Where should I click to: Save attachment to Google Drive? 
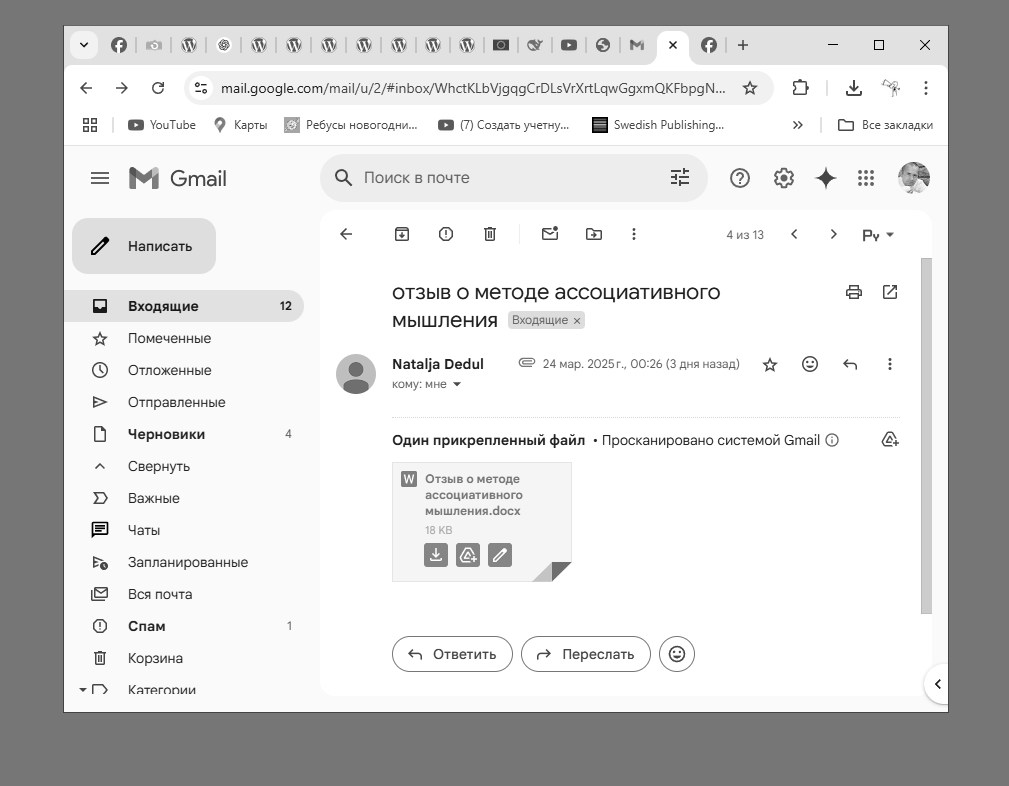coord(467,555)
